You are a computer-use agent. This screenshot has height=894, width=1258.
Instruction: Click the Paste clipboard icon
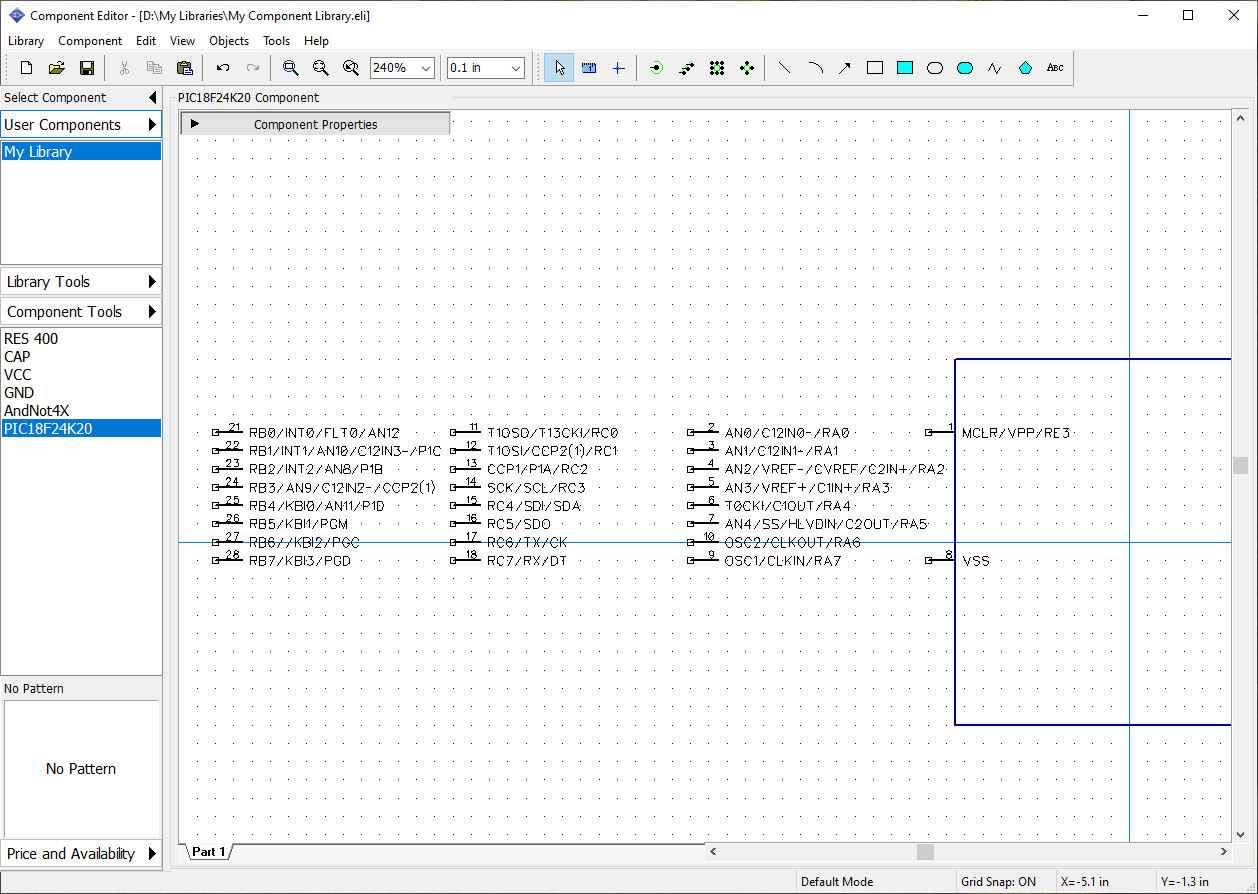[185, 68]
